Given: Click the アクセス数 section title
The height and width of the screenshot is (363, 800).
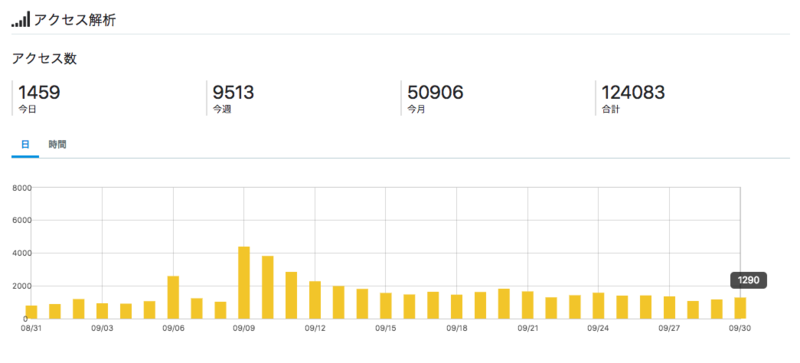Looking at the screenshot, I should tap(44, 59).
